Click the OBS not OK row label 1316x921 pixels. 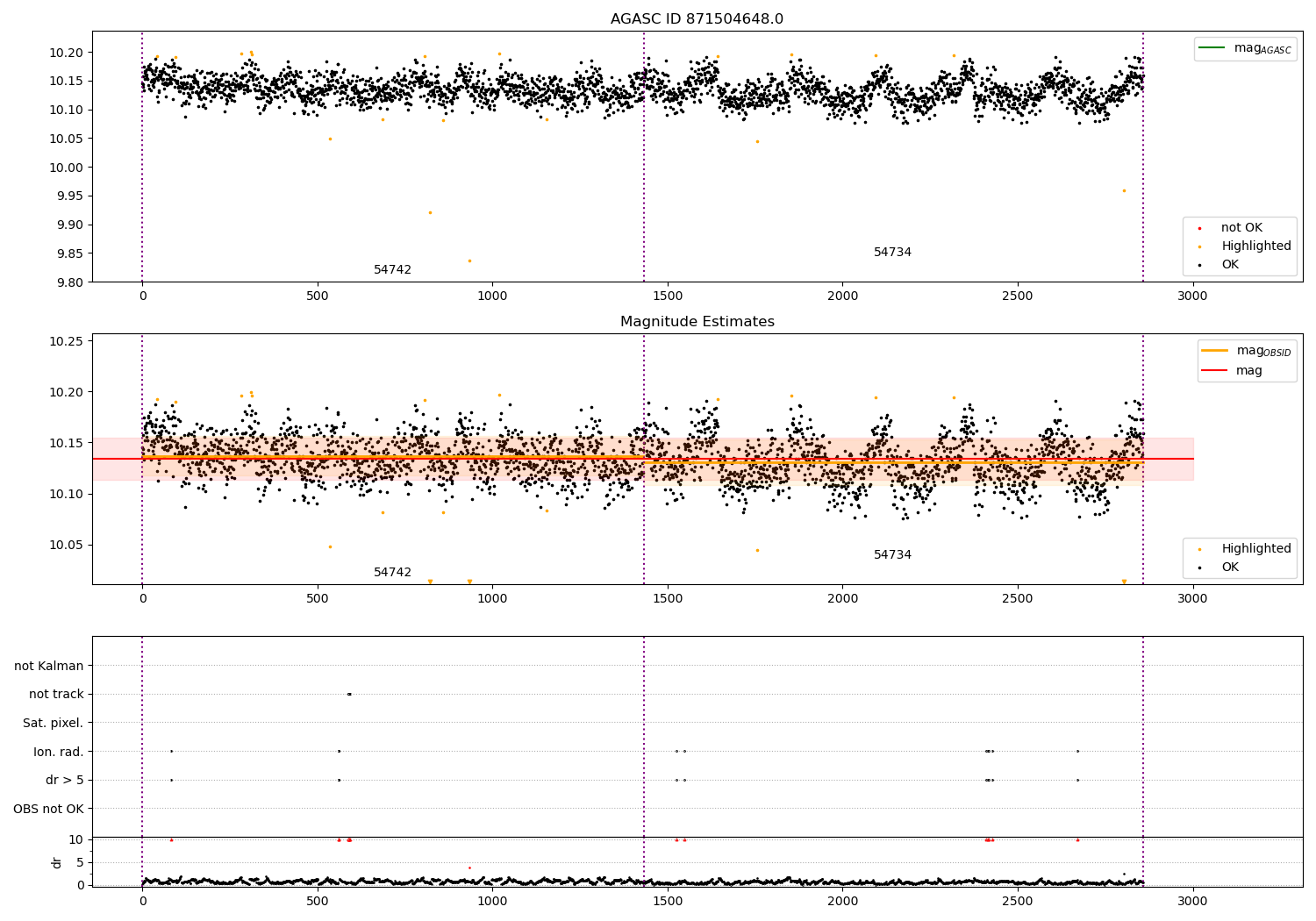[x=48, y=809]
